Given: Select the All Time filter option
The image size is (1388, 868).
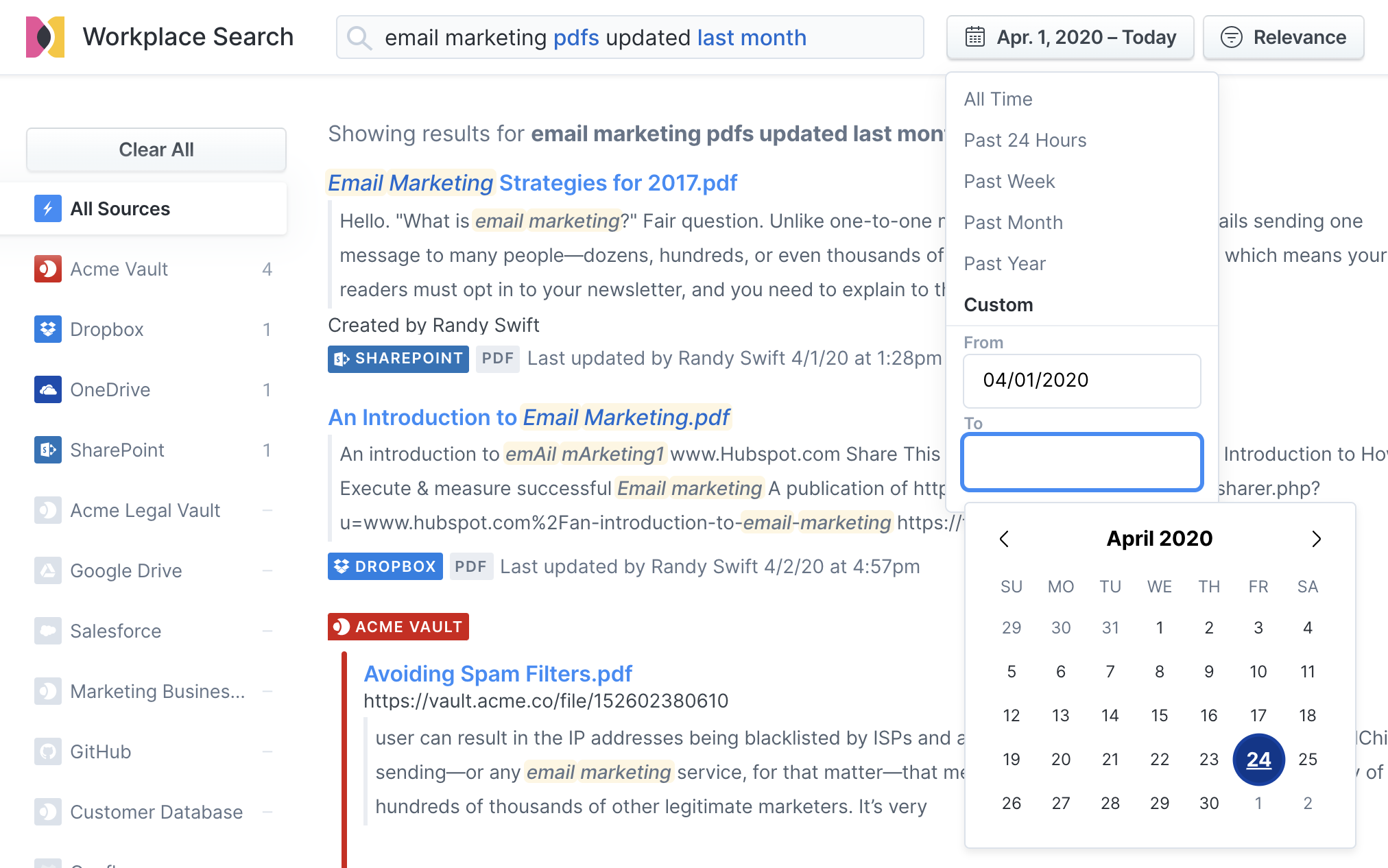Looking at the screenshot, I should click(x=998, y=99).
